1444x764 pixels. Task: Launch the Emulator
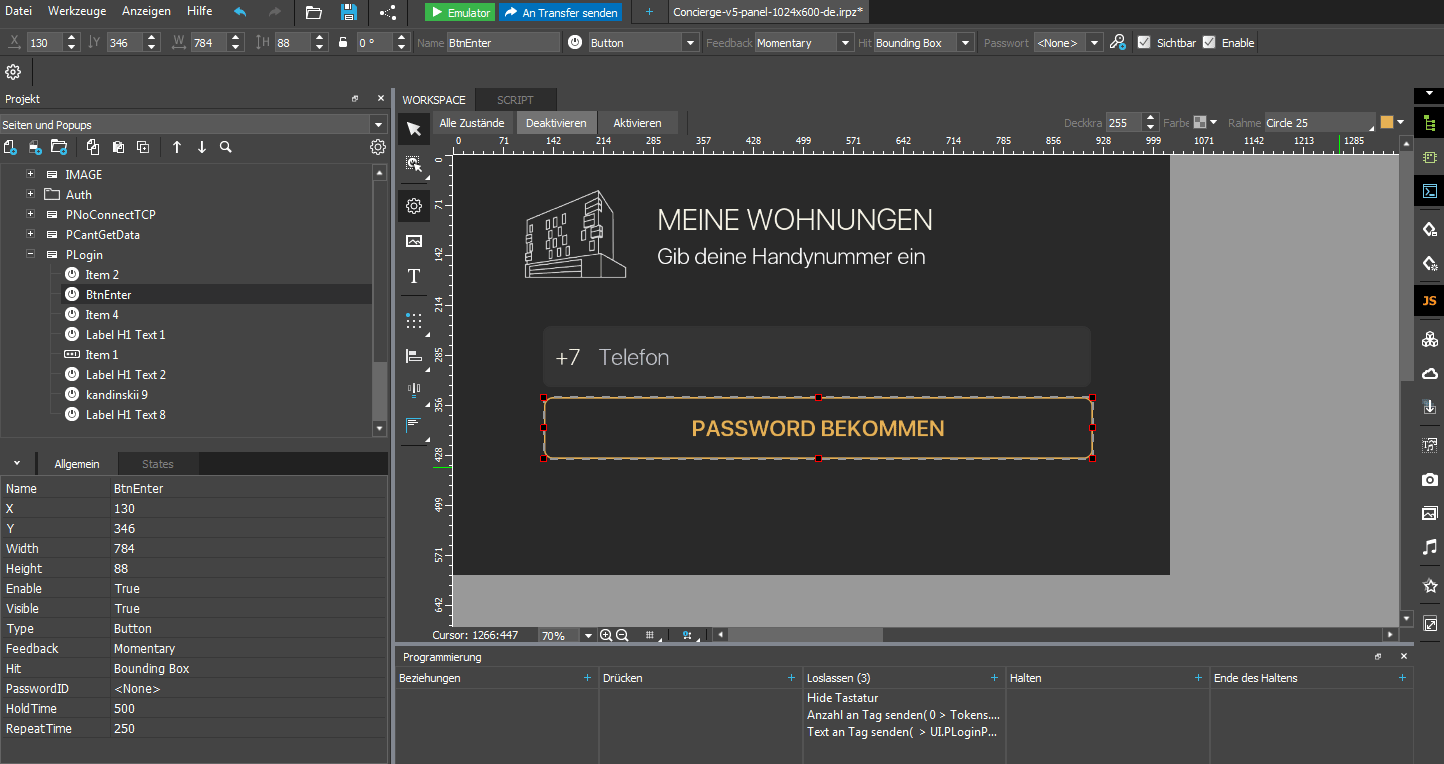(459, 12)
